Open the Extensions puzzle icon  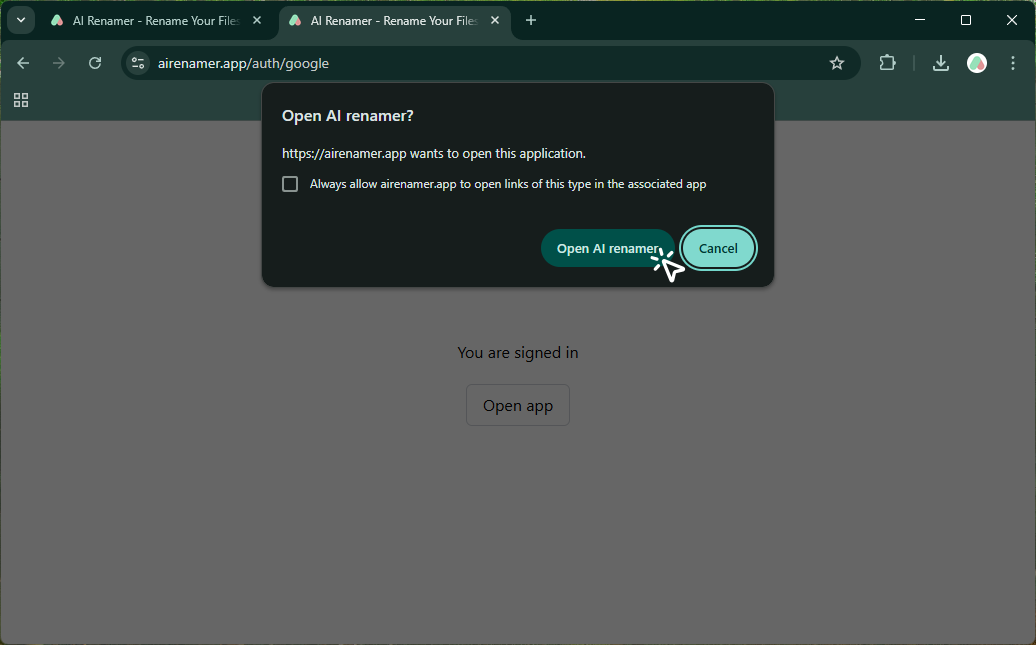(887, 62)
